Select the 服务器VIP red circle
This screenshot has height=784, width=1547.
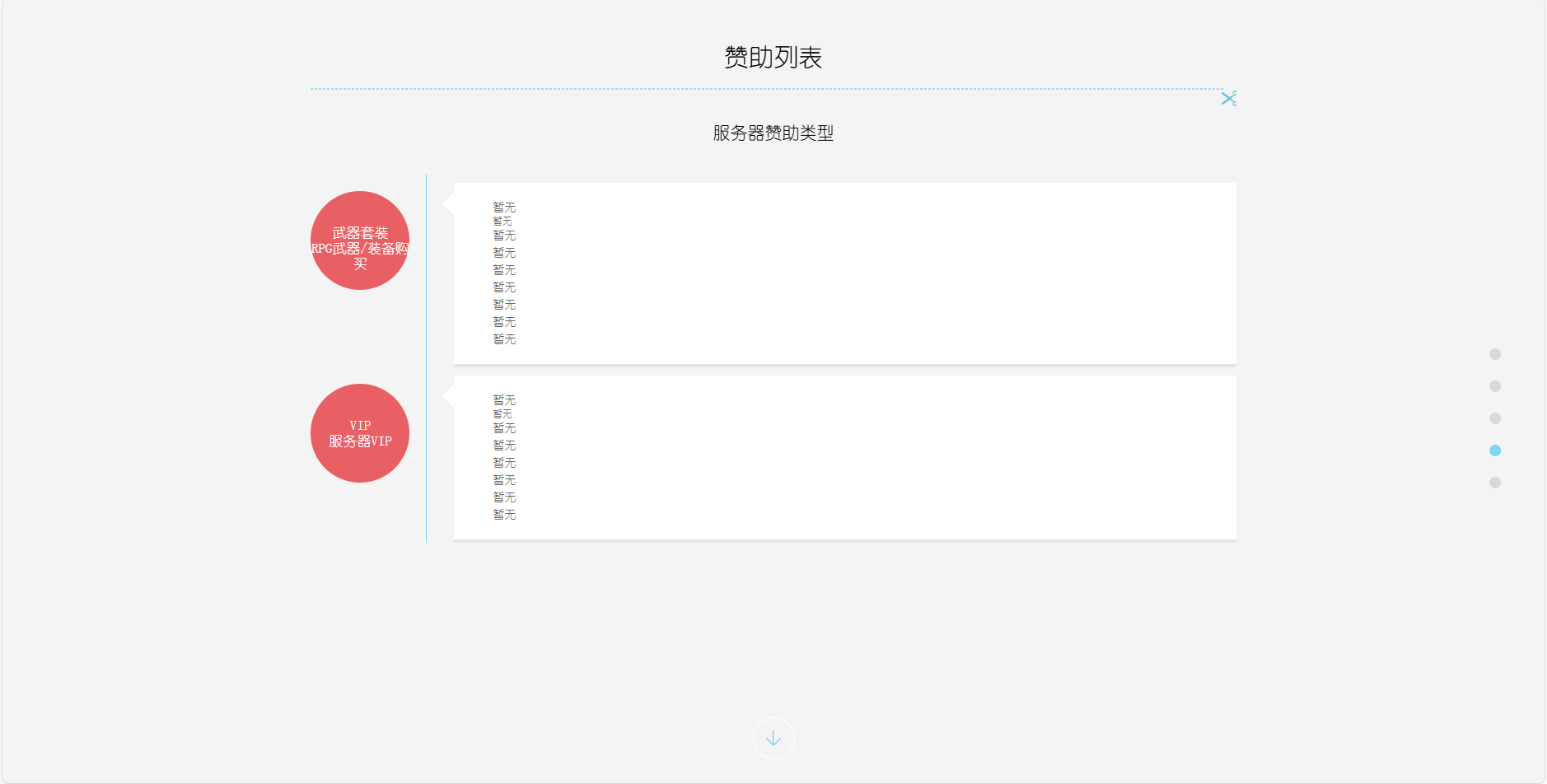(360, 433)
